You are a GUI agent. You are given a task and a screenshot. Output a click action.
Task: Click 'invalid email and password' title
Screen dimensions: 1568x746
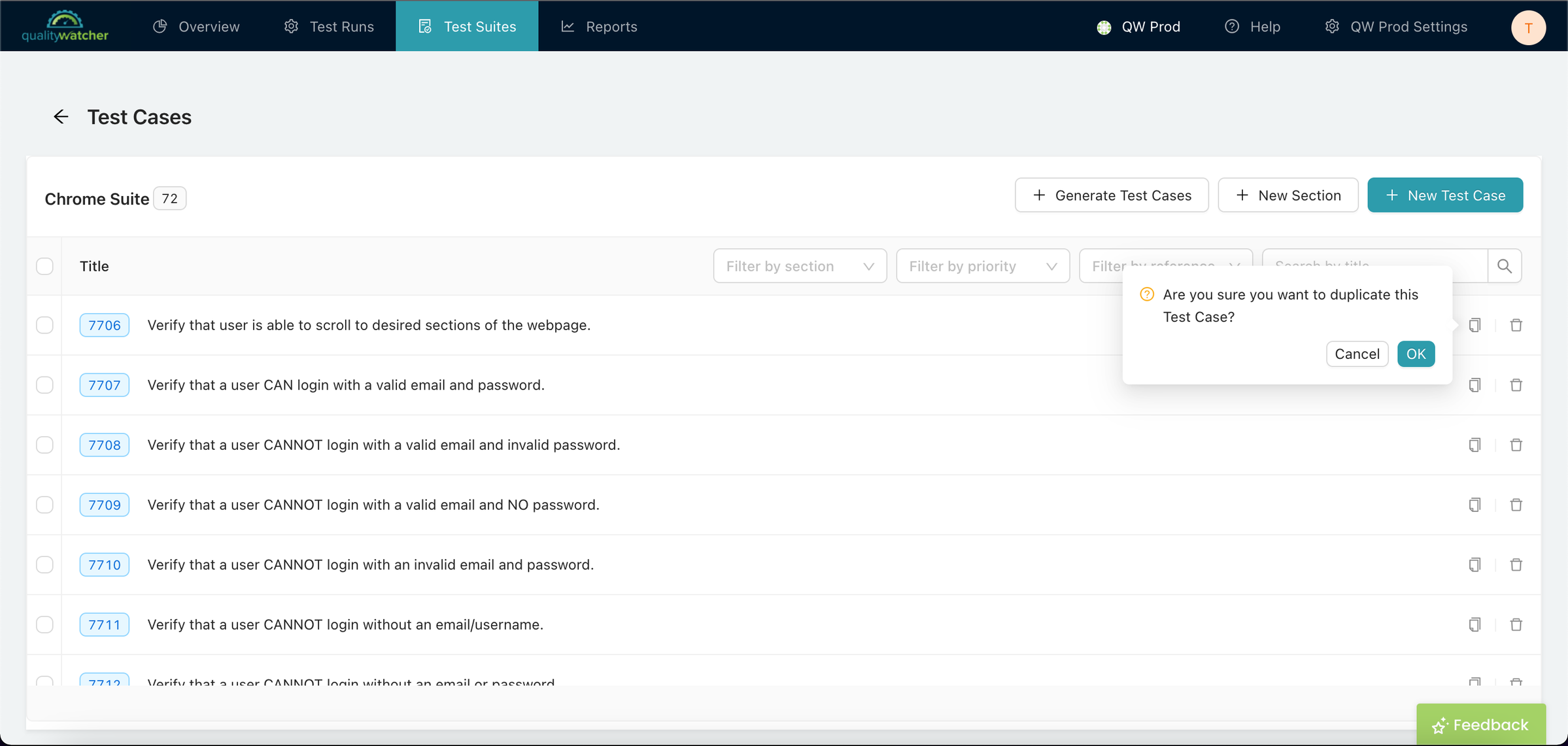(x=371, y=565)
